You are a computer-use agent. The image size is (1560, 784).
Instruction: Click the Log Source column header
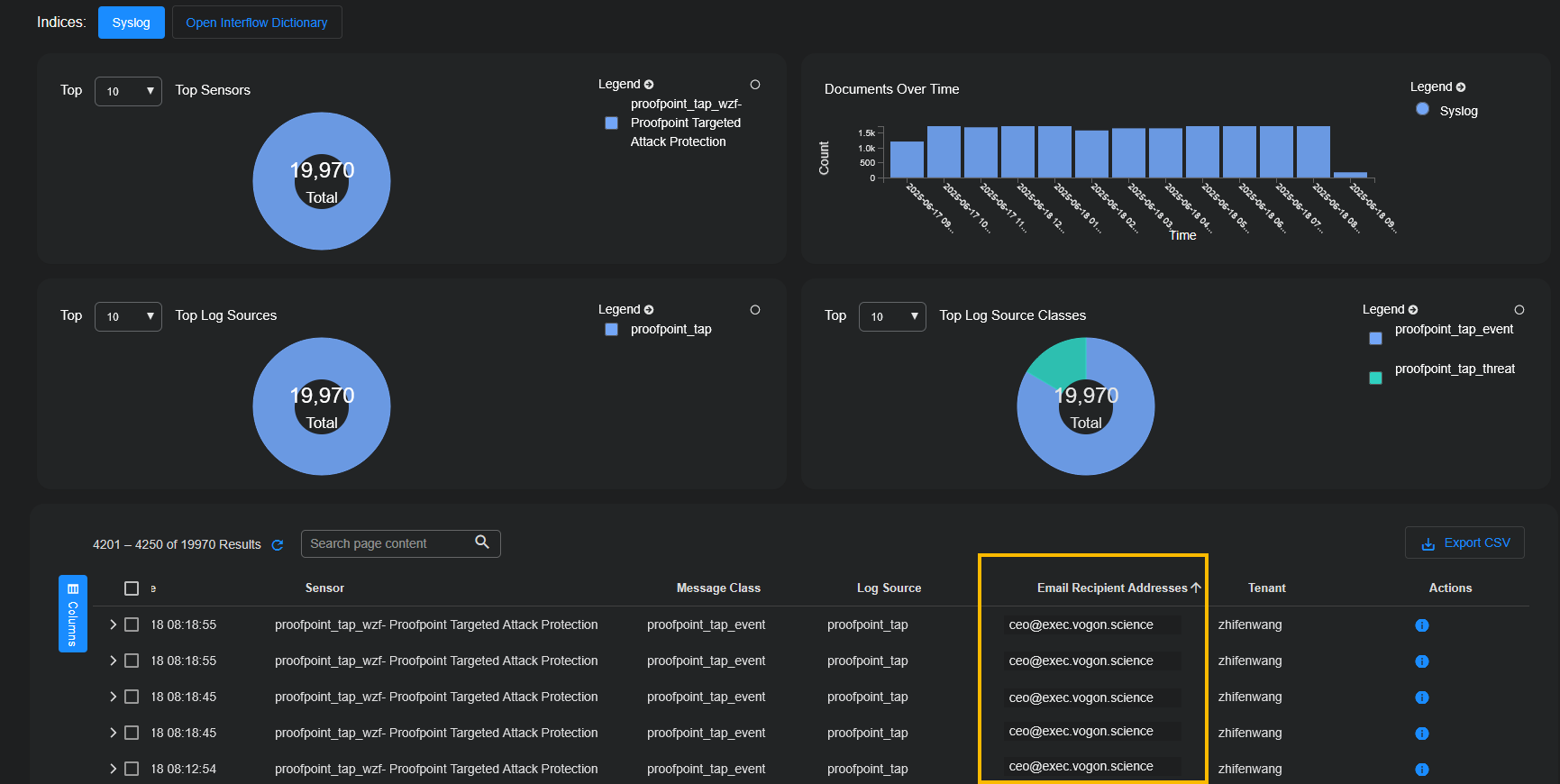pos(889,588)
